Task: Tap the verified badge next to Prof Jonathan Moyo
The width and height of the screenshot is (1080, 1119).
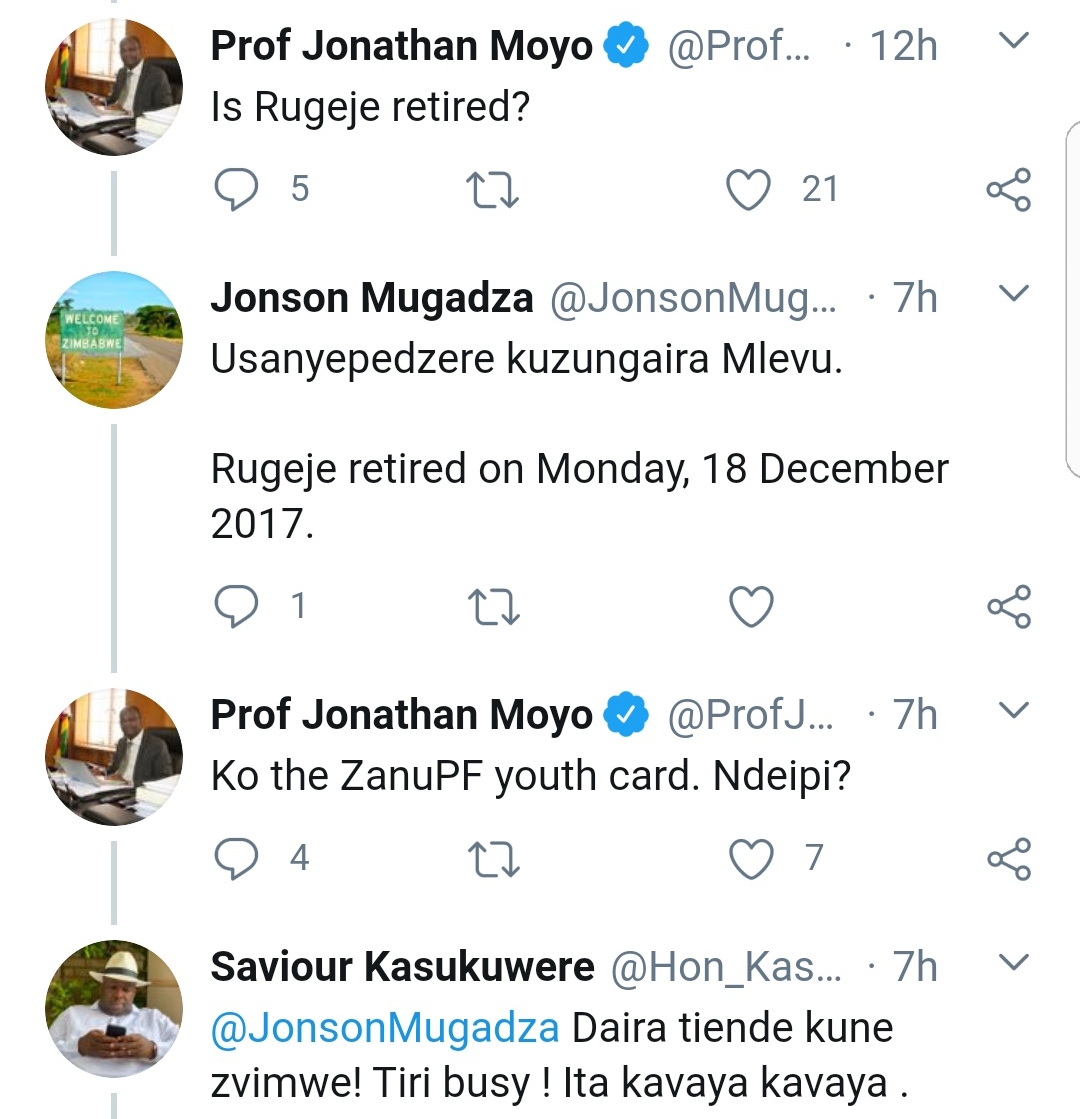Action: [626, 42]
